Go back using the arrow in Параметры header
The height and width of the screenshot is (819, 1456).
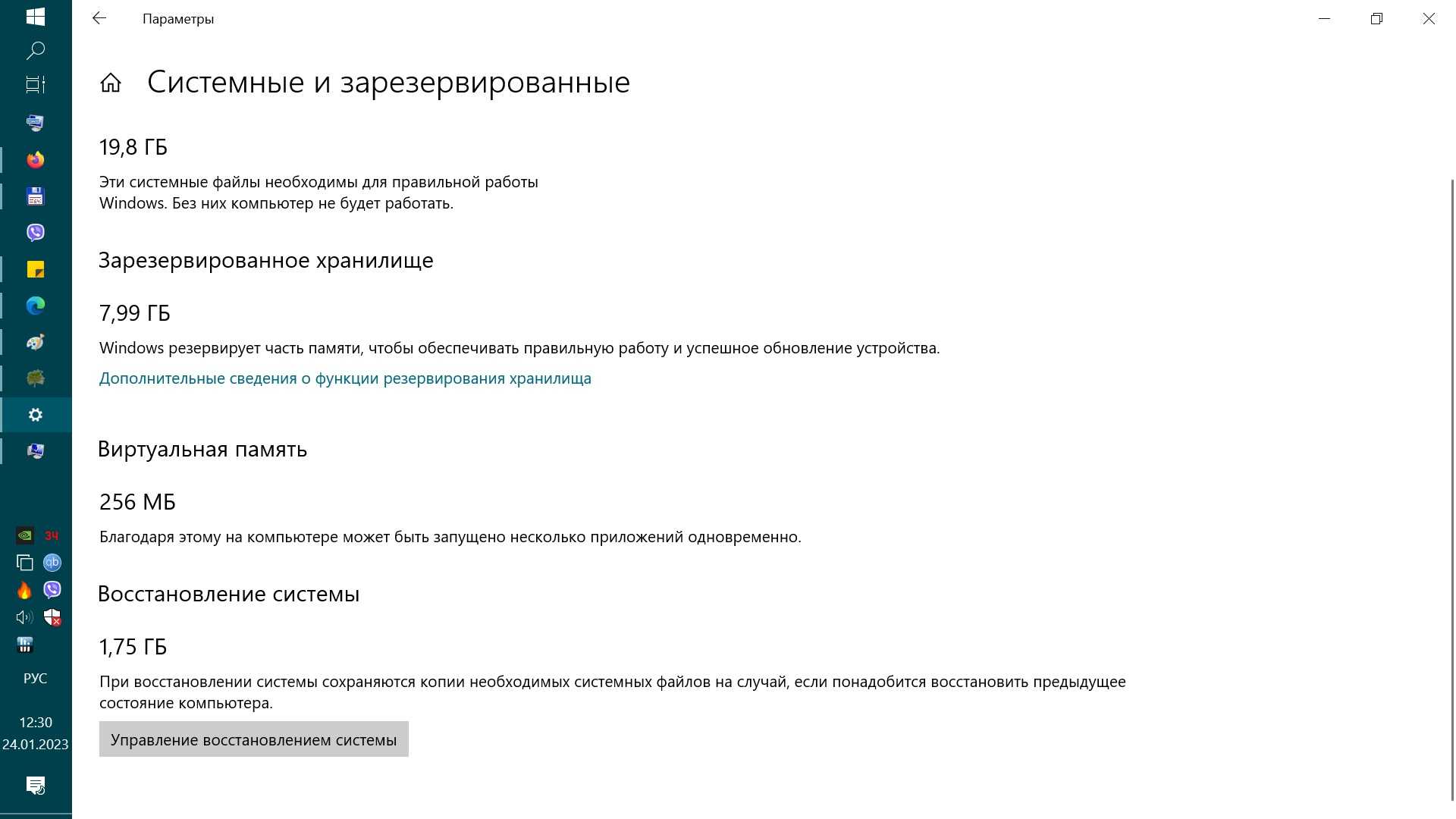click(x=99, y=19)
